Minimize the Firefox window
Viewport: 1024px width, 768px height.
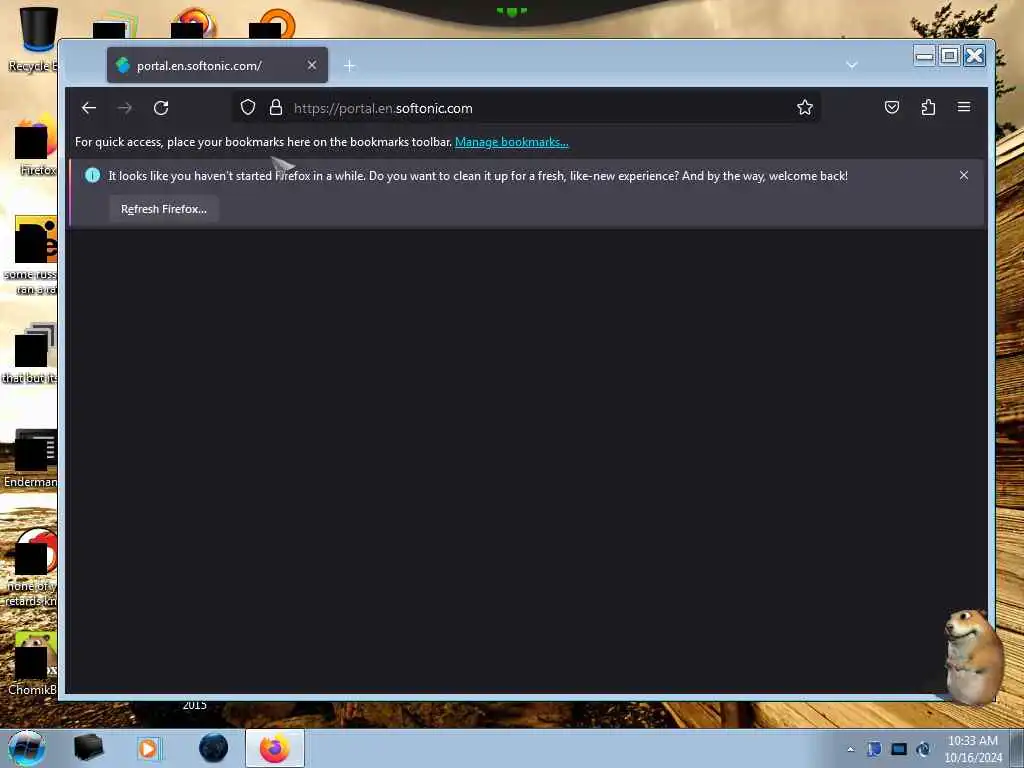click(x=925, y=56)
